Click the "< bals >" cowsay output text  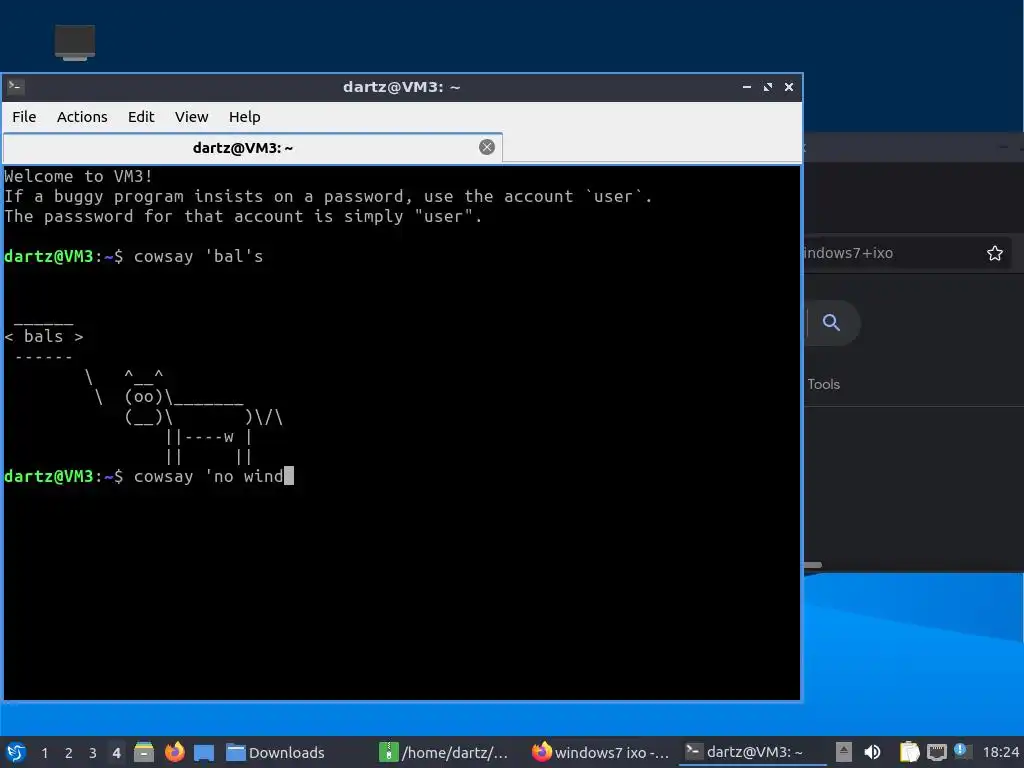click(44, 336)
